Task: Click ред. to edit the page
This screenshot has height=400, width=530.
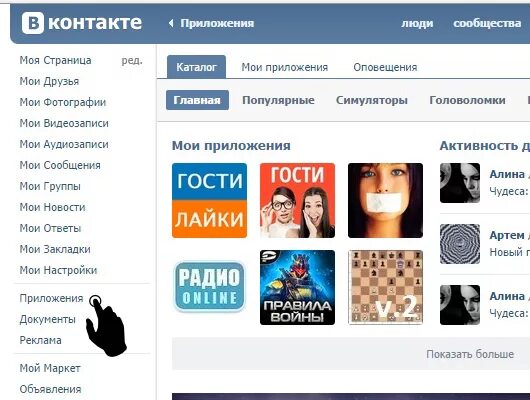Action: click(x=132, y=61)
